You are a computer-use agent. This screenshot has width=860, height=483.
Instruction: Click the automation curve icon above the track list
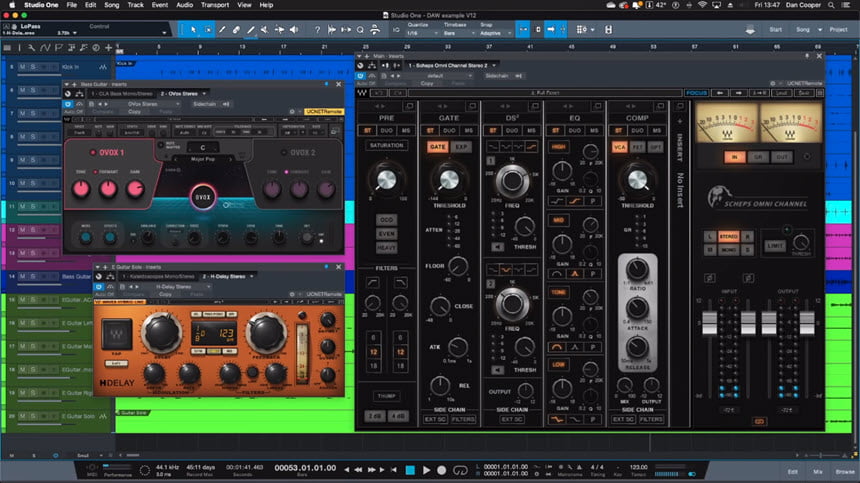45,48
